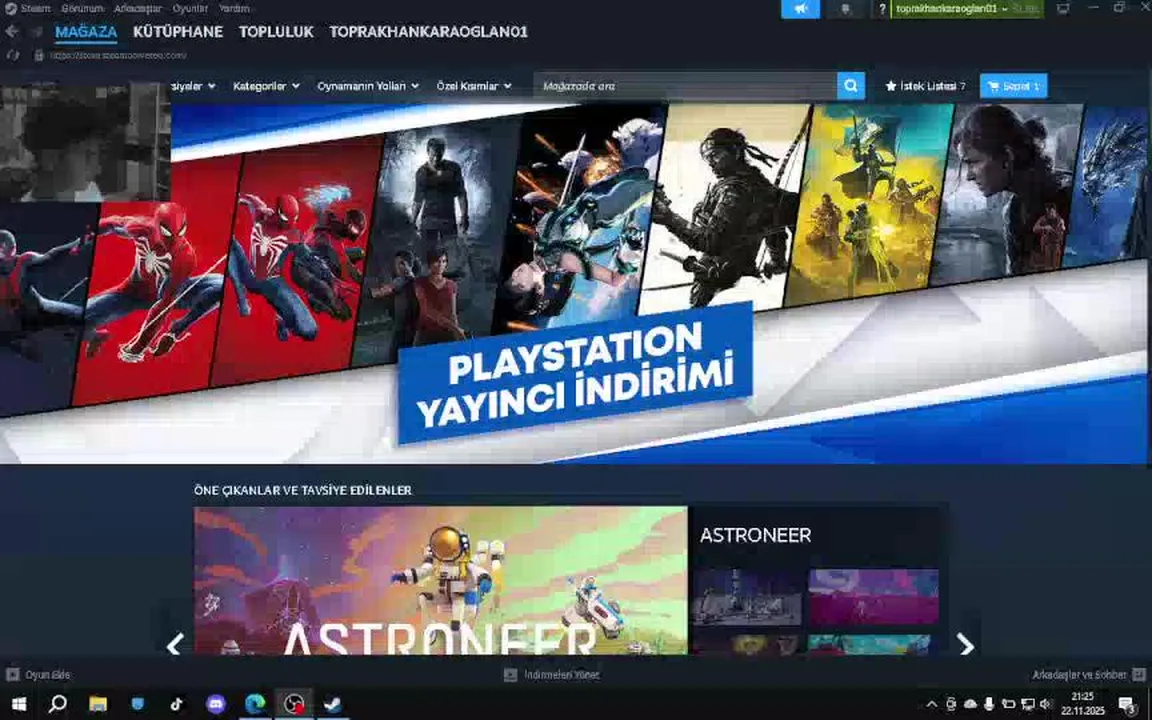Image resolution: width=1152 pixels, height=720 pixels.
Task: Focus the Mağazada ara search field
Action: 685,86
